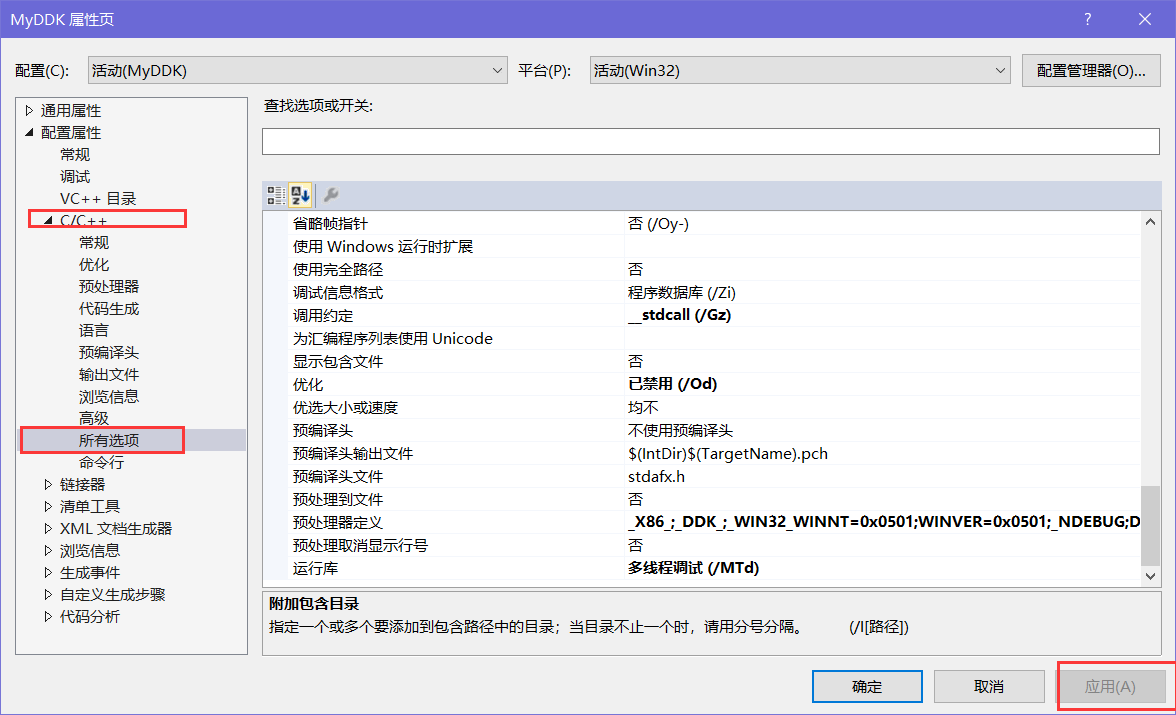This screenshot has width=1176, height=715.
Task: Open the 配置(C) dropdown
Action: (x=298, y=71)
